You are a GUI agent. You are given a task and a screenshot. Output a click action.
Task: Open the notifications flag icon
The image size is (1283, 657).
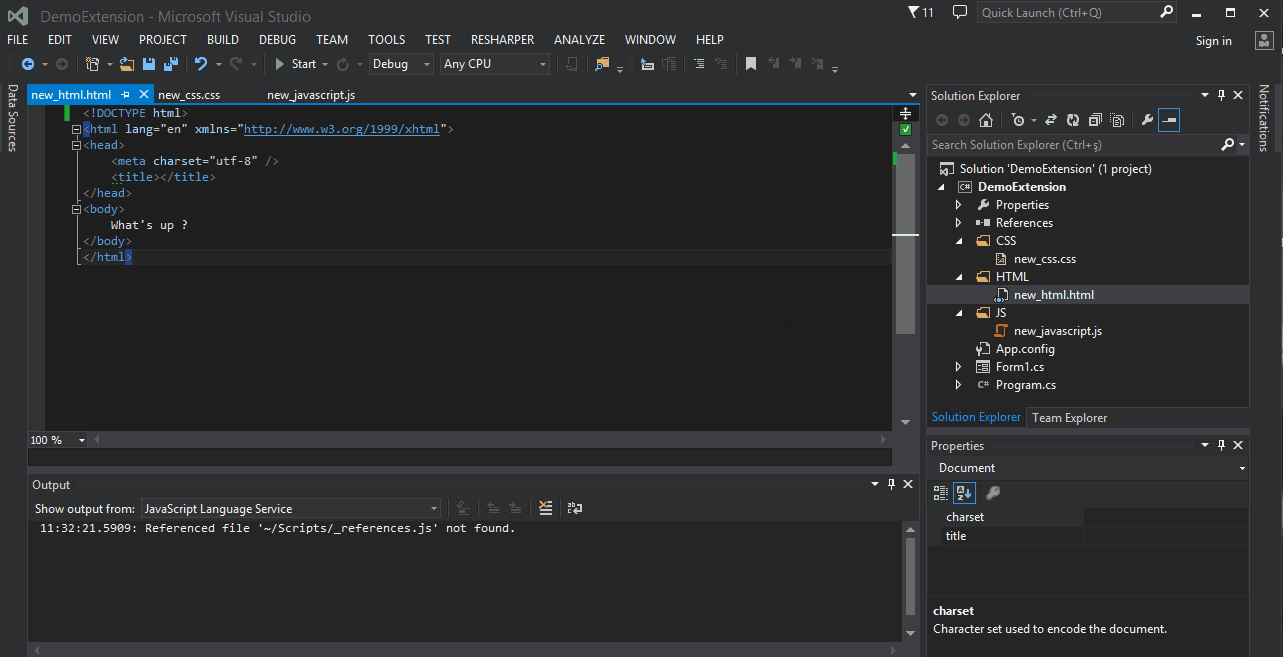pos(915,13)
